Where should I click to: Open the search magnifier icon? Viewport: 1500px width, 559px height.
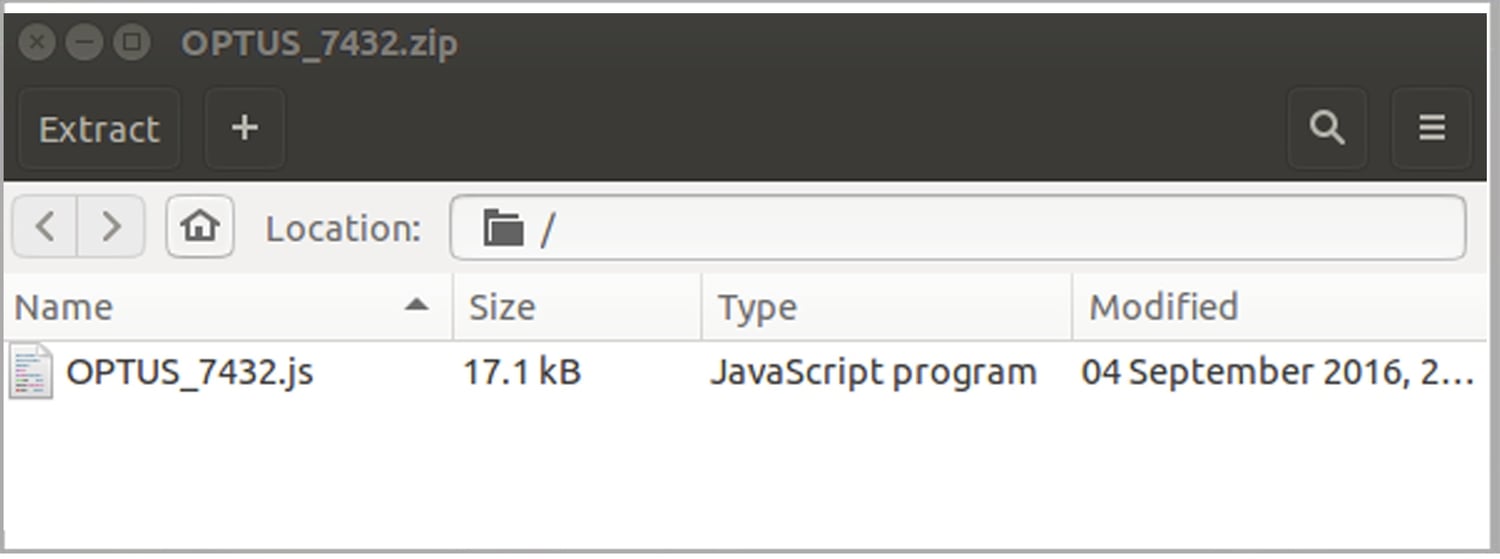[x=1327, y=129]
